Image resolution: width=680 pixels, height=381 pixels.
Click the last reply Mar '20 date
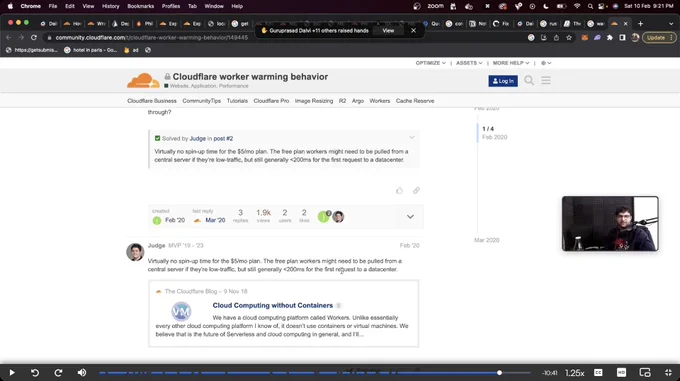[x=215, y=220]
